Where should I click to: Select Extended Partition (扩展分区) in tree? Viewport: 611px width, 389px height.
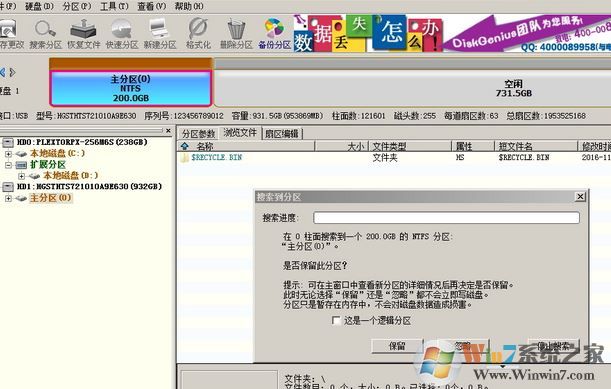click(48, 164)
